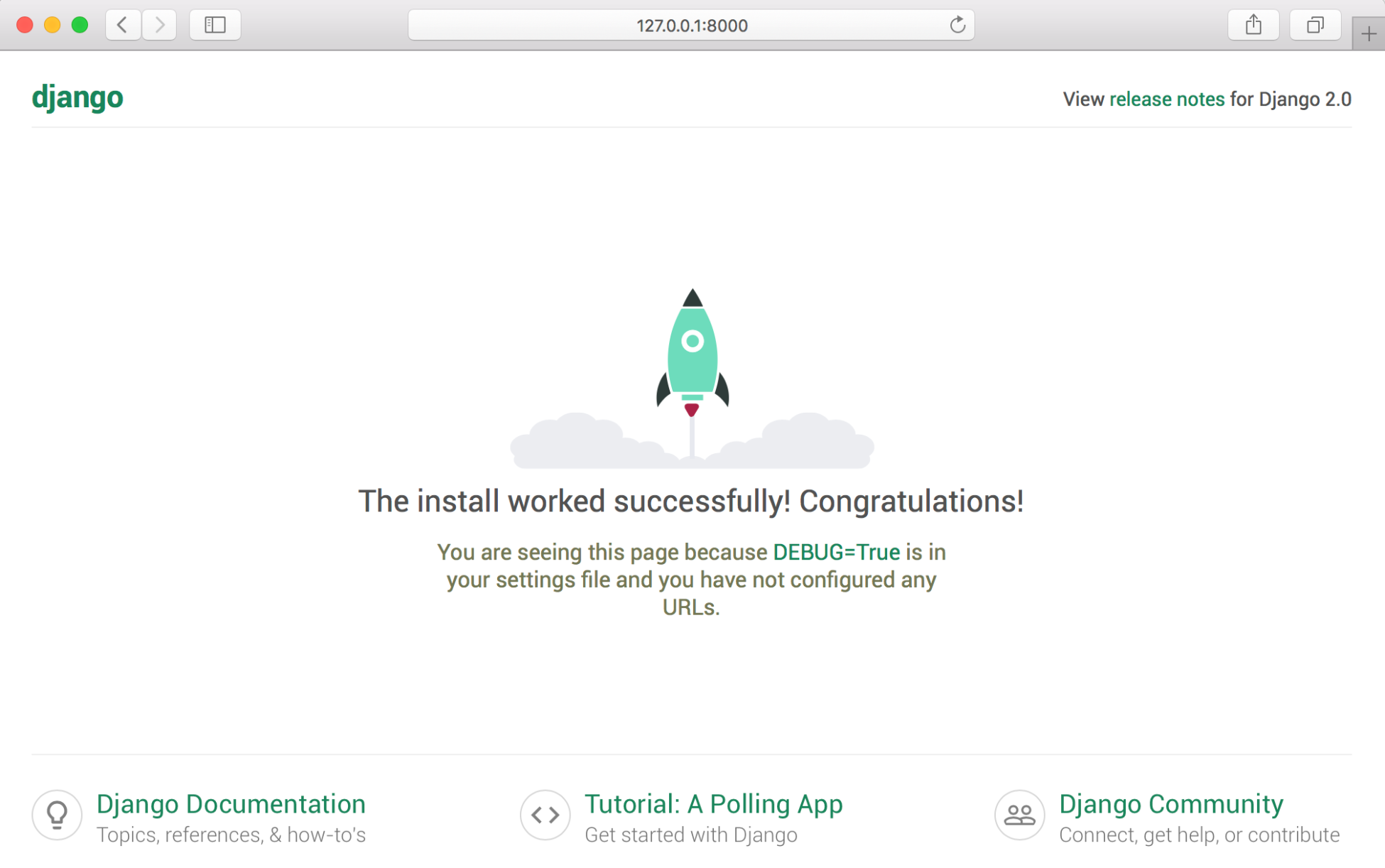1385x868 pixels.
Task: Click 'The install worked successfully!' heading
Action: click(x=690, y=501)
